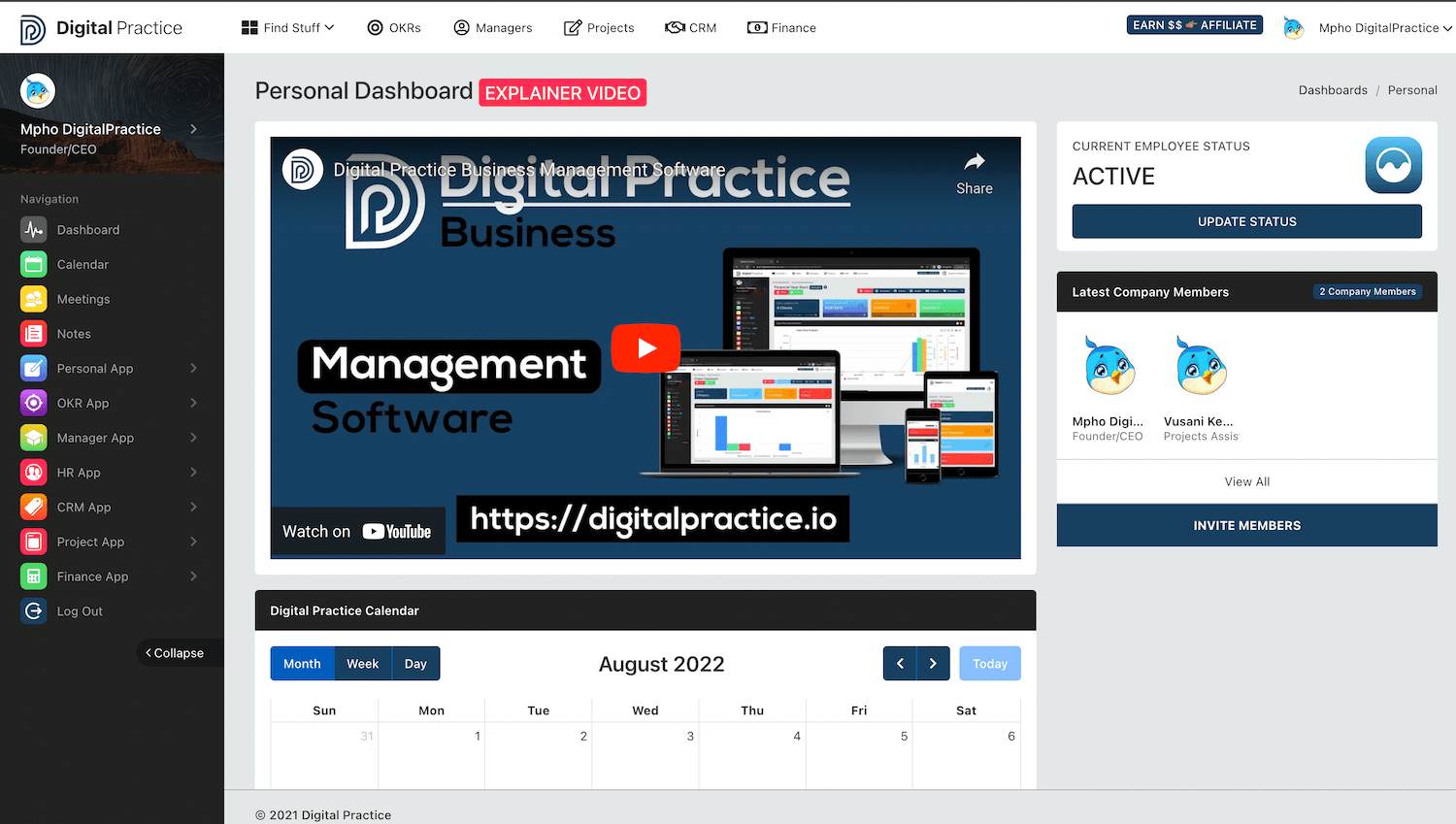Click the Finance App calculator icon
Image resolution: width=1456 pixels, height=824 pixels.
click(x=34, y=577)
